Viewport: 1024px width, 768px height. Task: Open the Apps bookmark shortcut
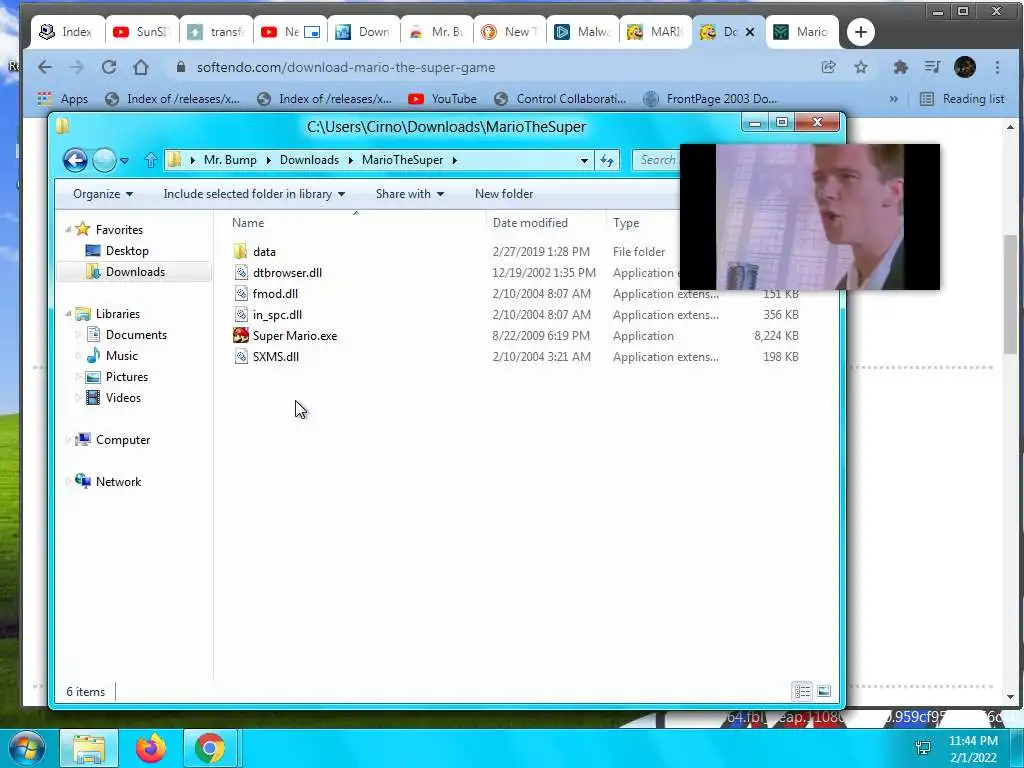[x=63, y=99]
